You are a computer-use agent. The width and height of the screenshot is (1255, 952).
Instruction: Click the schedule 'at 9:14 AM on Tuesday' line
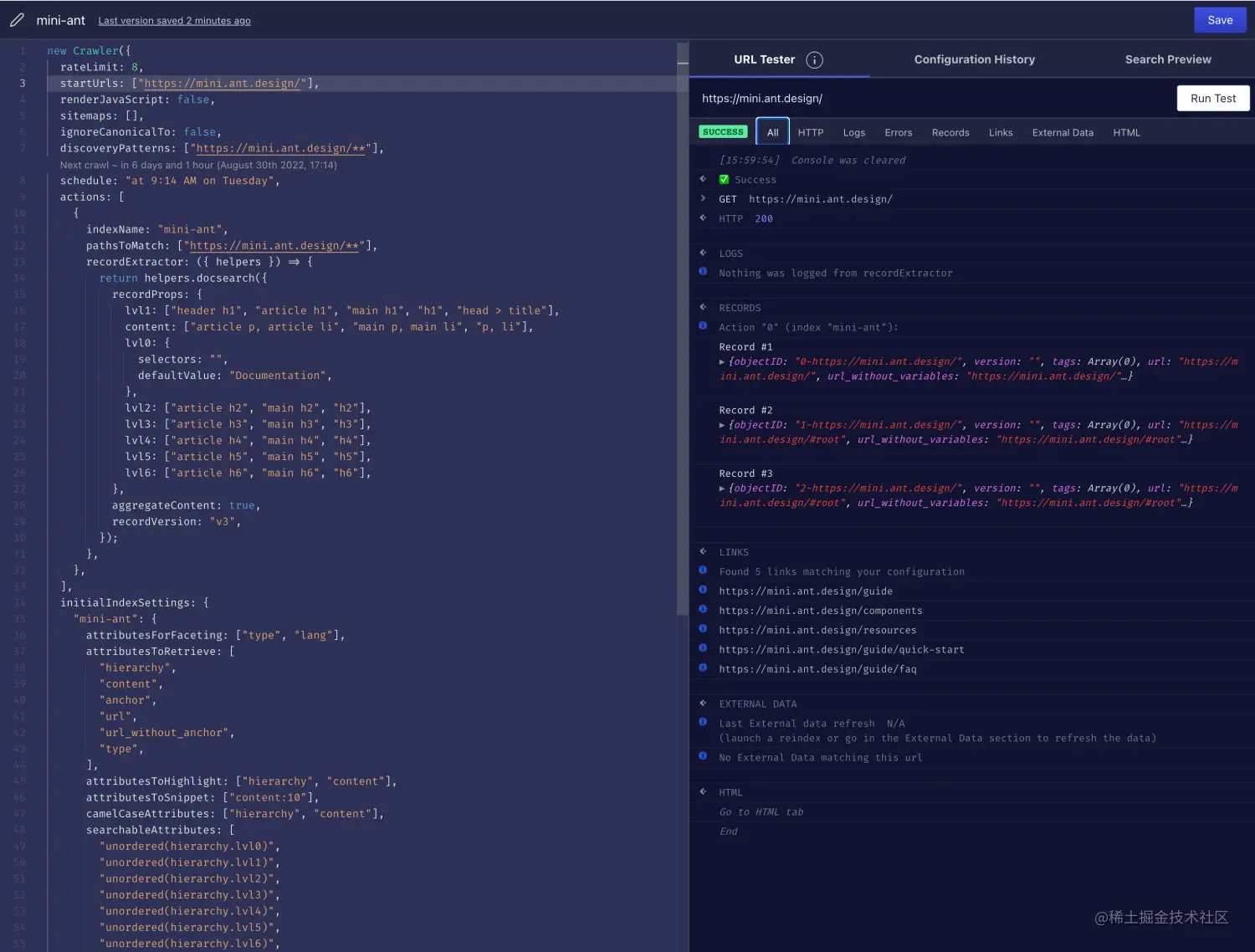click(170, 181)
